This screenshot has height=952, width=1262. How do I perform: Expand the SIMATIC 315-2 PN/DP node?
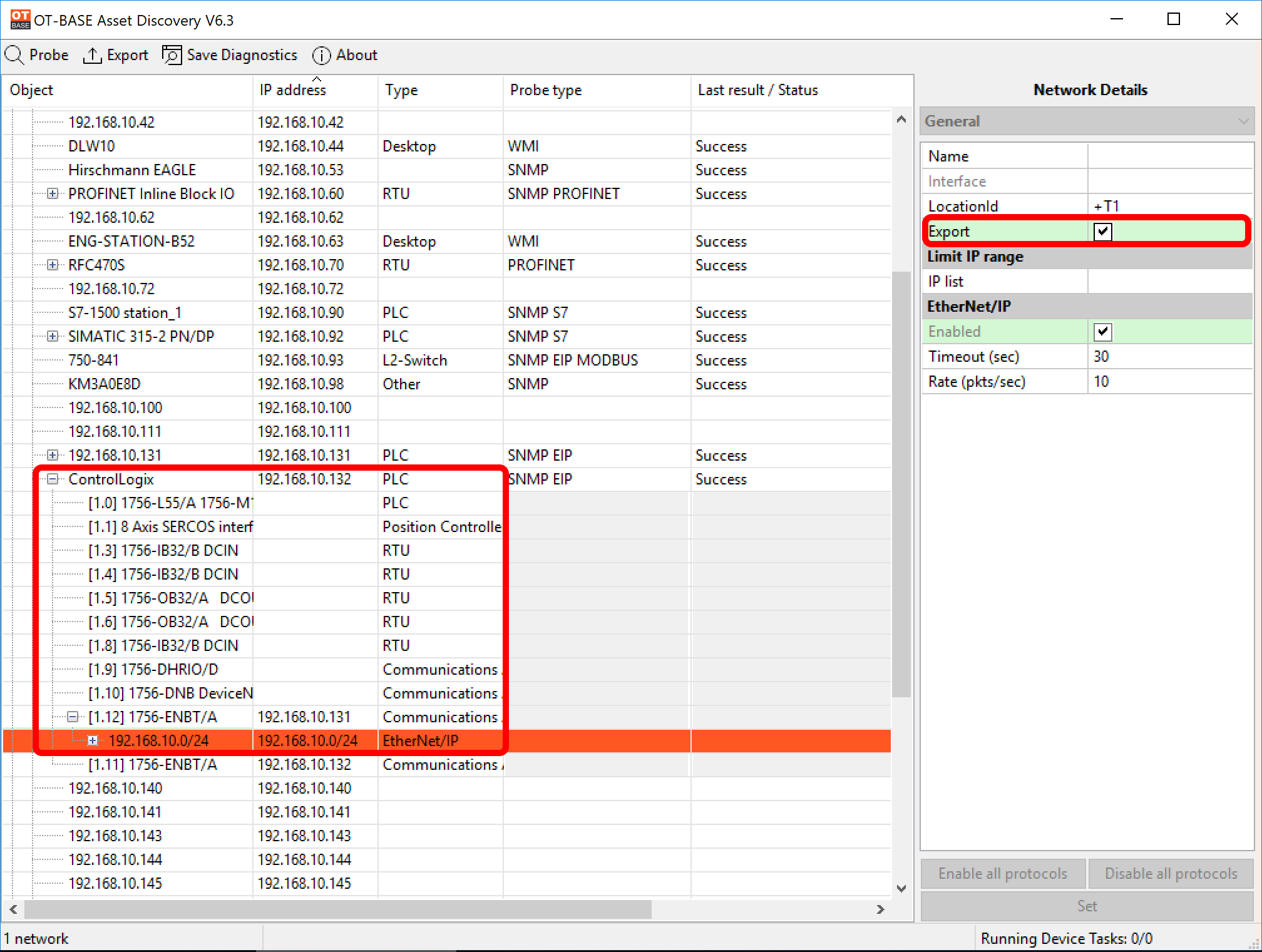point(53,337)
